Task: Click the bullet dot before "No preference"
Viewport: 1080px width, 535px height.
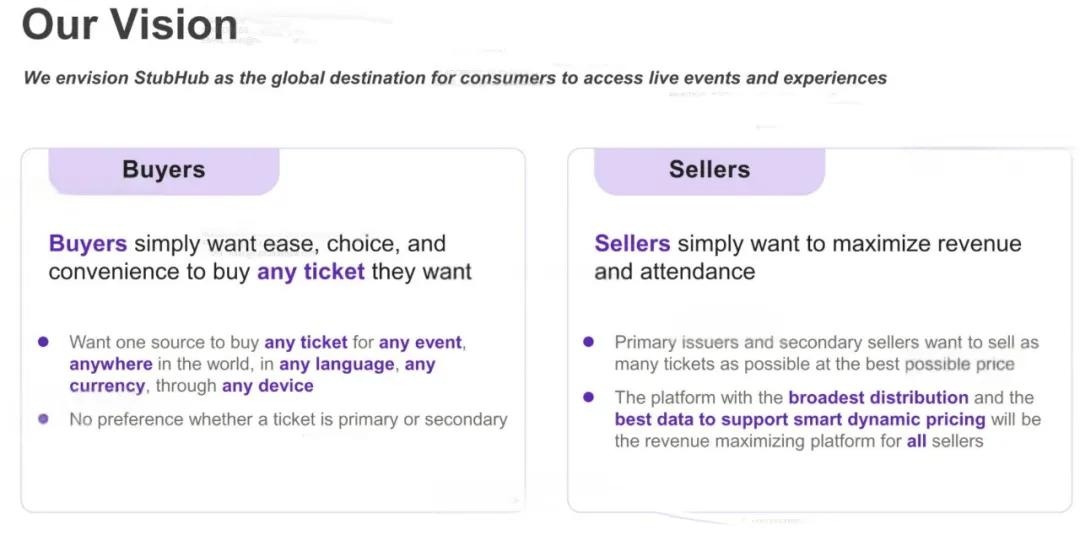Action: [x=43, y=419]
